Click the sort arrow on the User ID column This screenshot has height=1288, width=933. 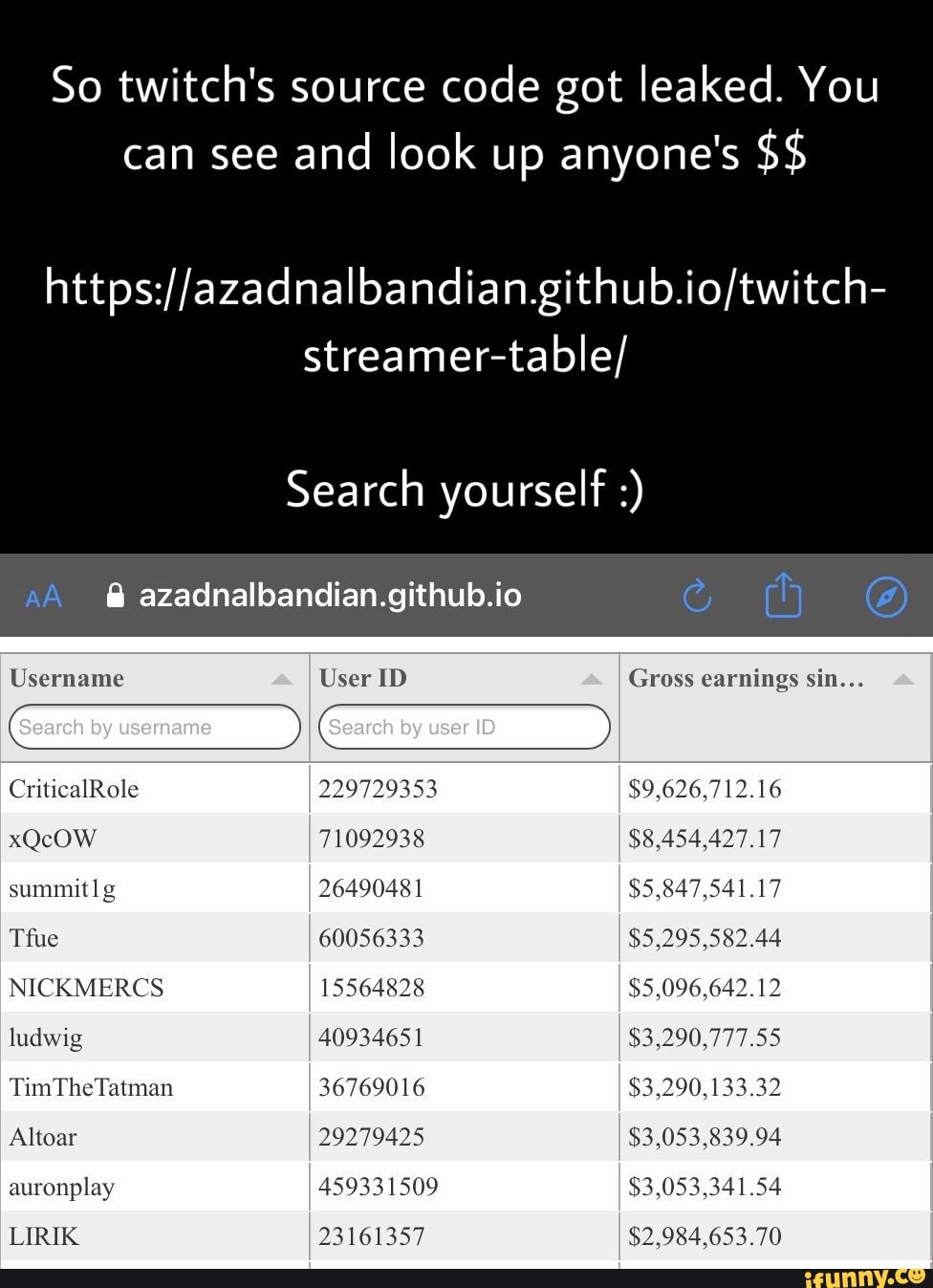coord(593,678)
